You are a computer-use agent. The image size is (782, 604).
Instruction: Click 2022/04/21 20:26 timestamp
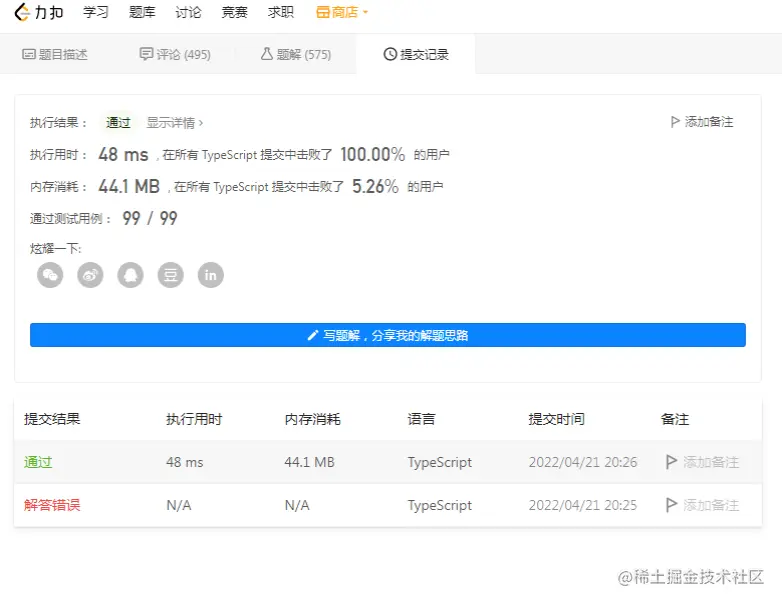pos(583,462)
